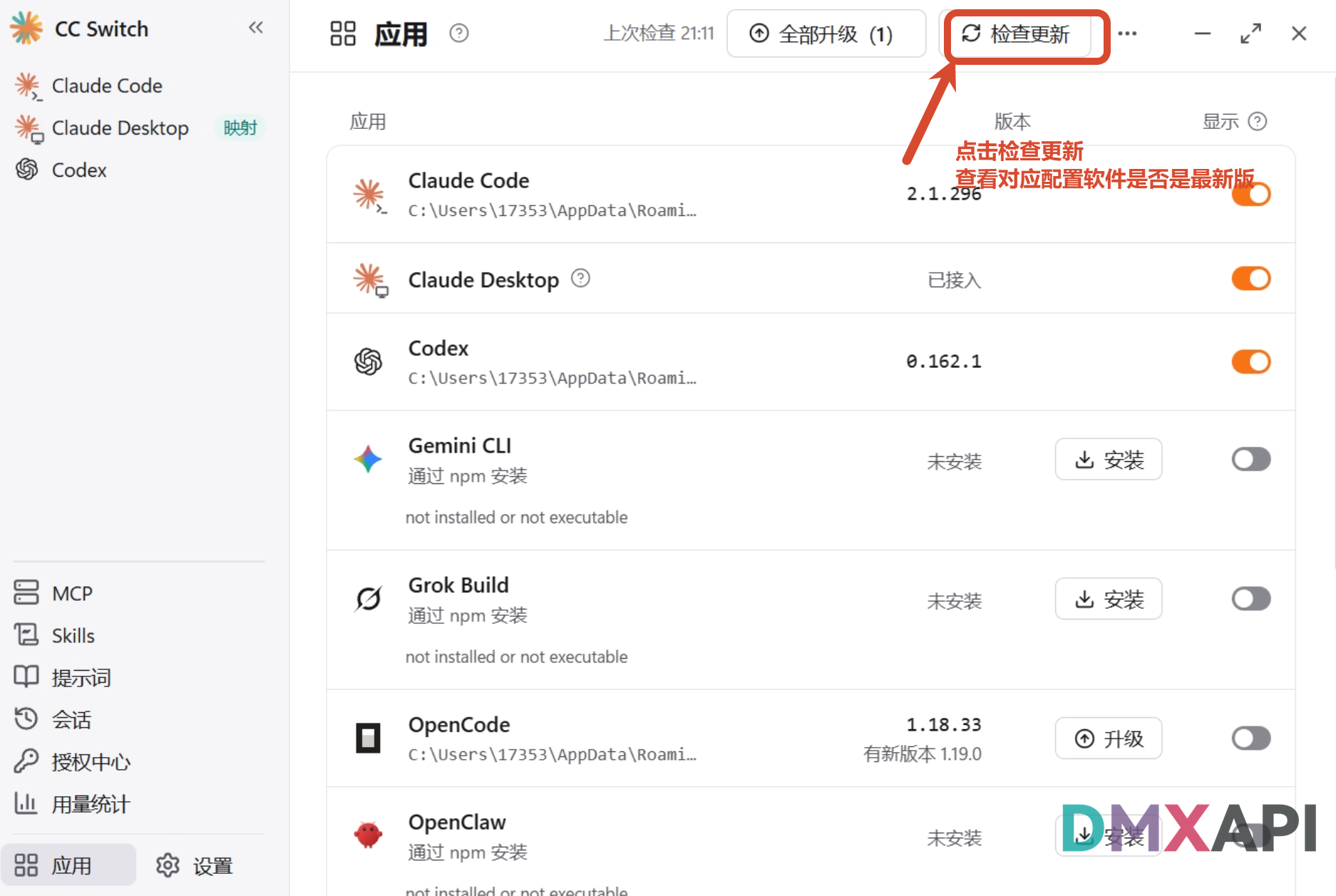This screenshot has height=896, width=1336.
Task: Enable the Gemini CLI display toggle
Action: [x=1251, y=459]
